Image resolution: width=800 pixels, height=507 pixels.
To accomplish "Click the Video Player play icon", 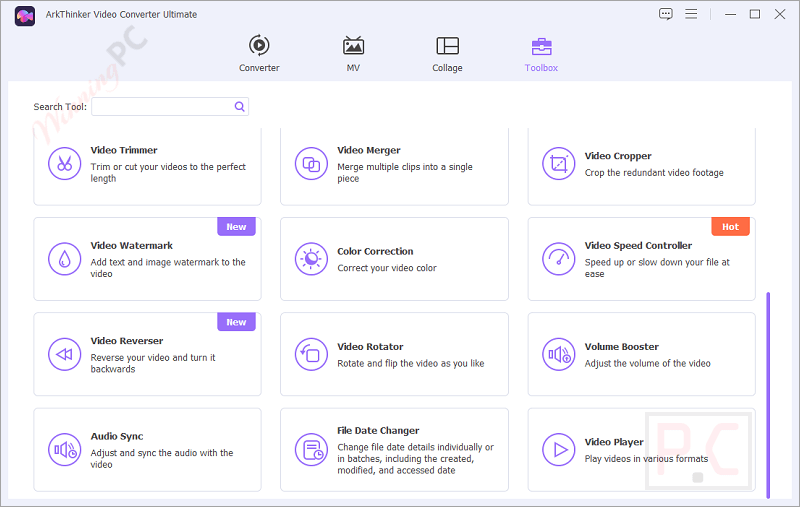I will 559,449.
